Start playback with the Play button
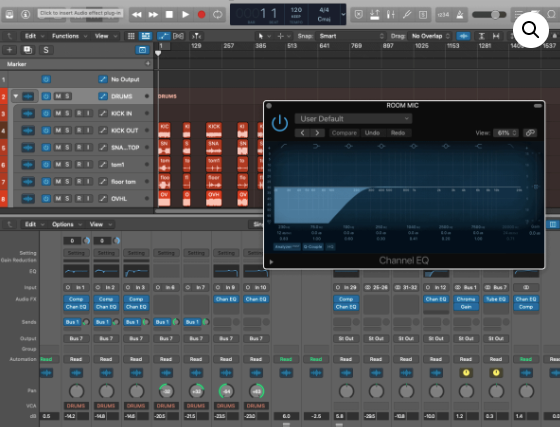Screen dimensions: 560x427 185,15
